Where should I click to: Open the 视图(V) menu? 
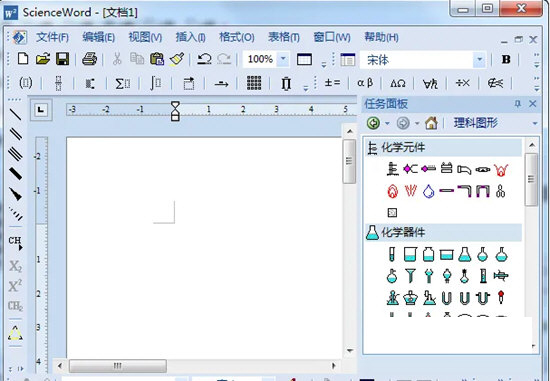coord(145,37)
